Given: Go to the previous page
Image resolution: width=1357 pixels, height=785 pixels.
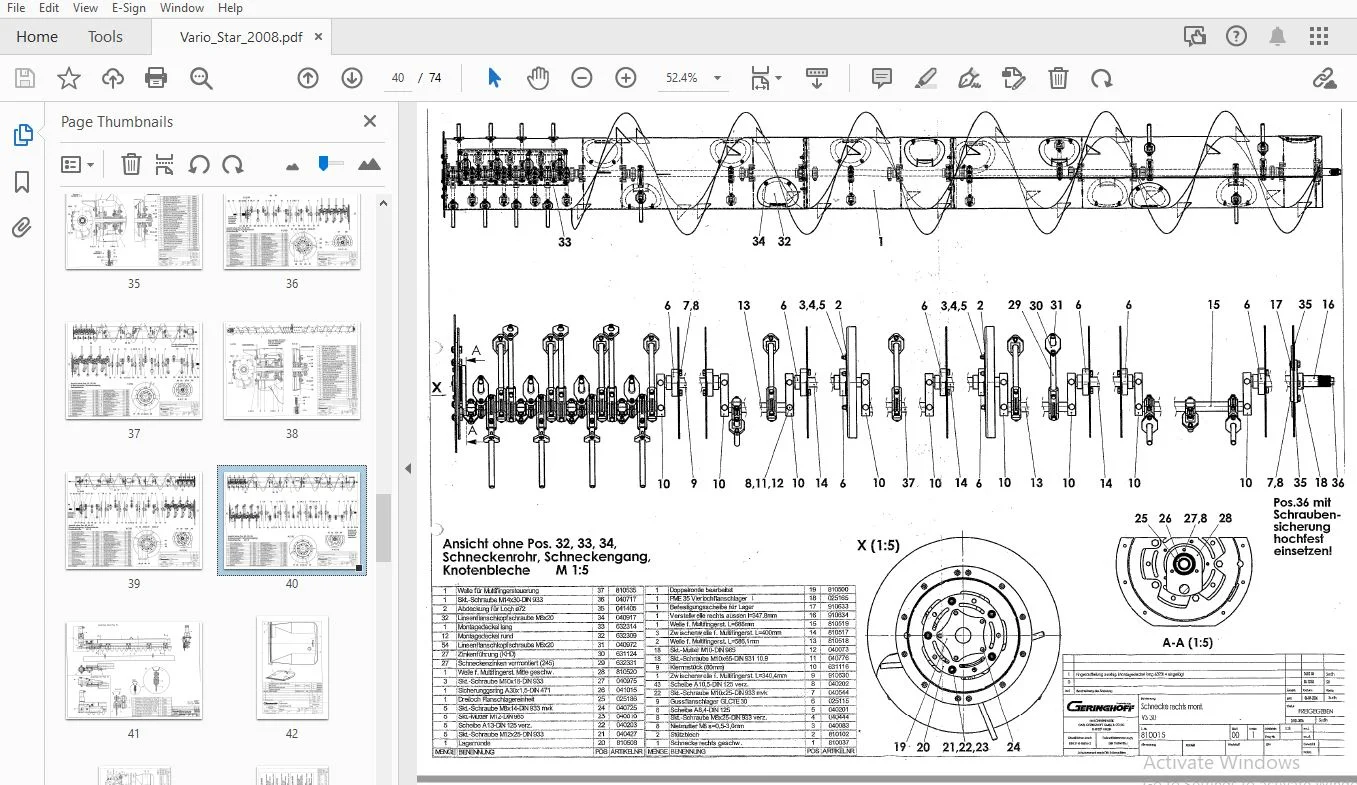Looking at the screenshot, I should tap(307, 78).
